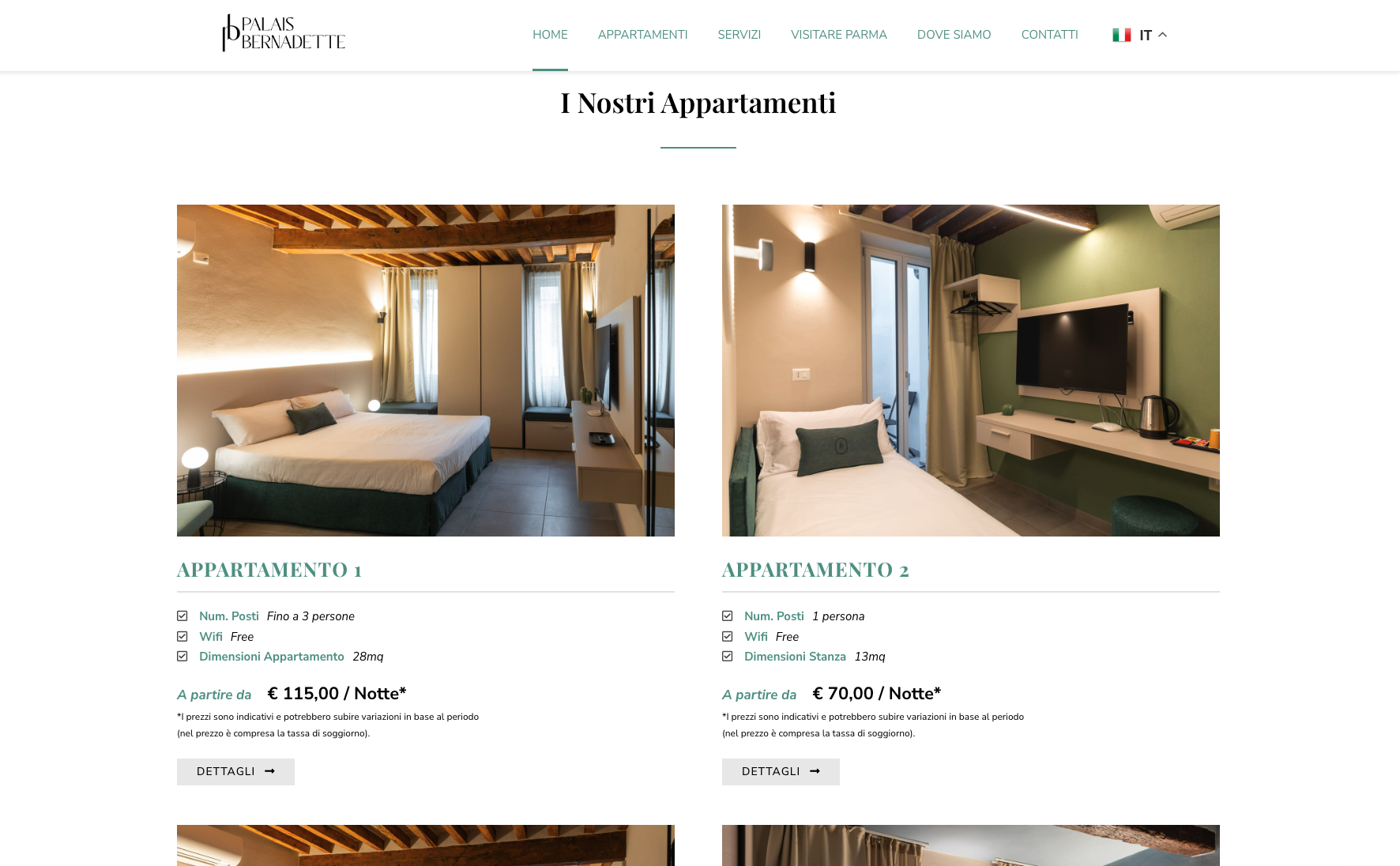The width and height of the screenshot is (1400, 866).
Task: Click the Wifi check icon for Appartamento 1
Action: coord(183,636)
